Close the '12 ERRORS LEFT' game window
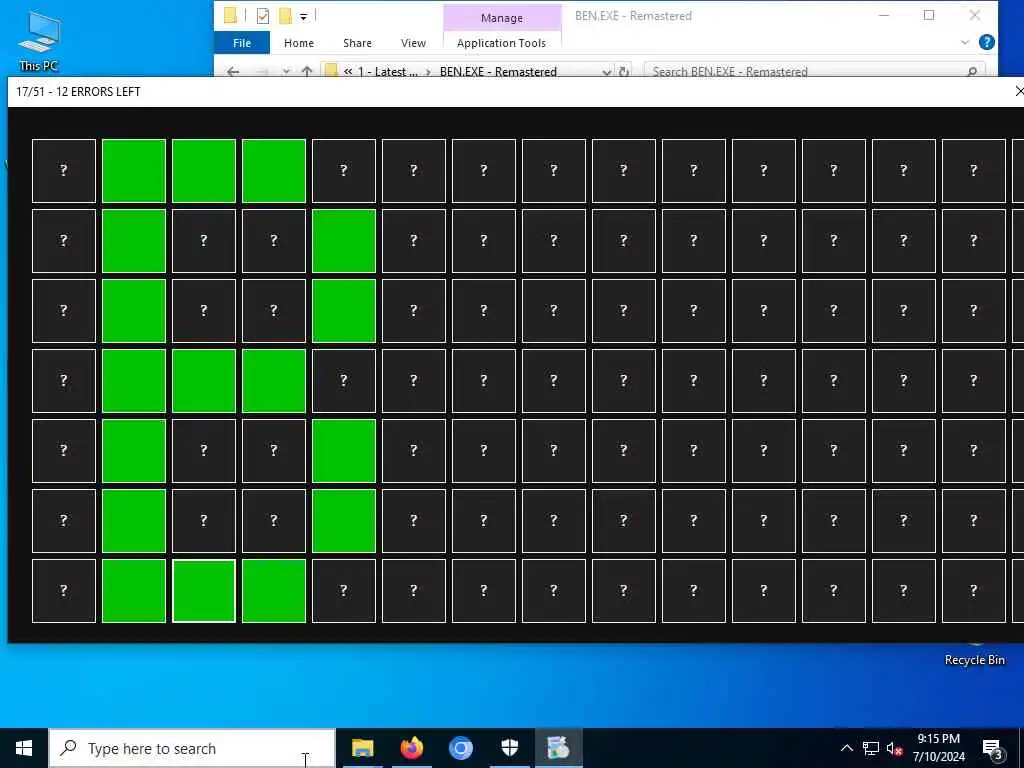This screenshot has height=768, width=1024. coord(1019,91)
